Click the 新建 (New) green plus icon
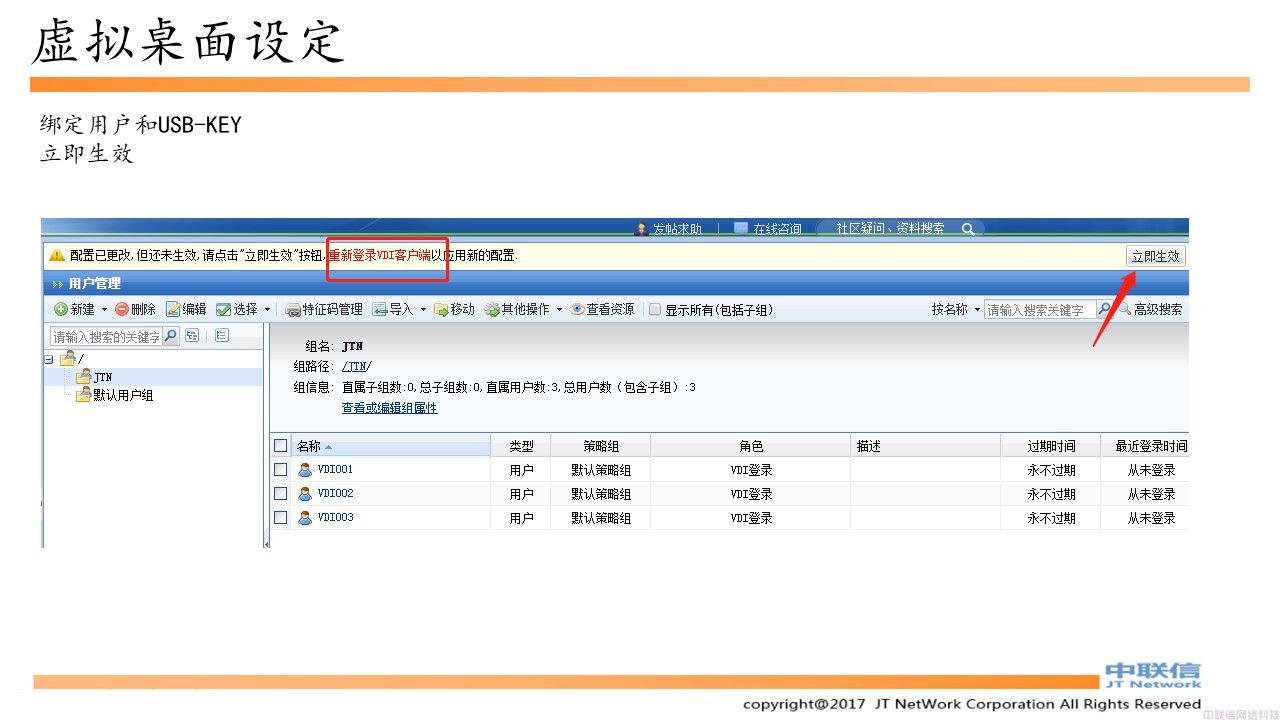 (x=61, y=310)
